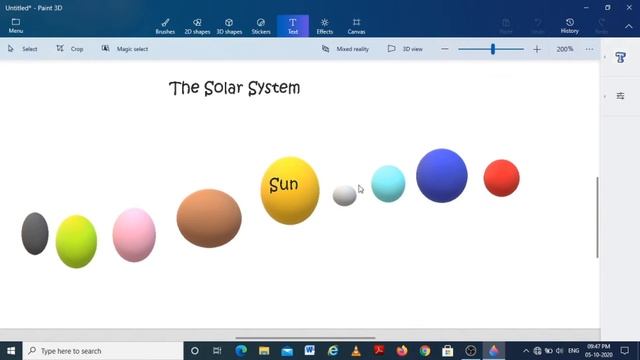Select the lime green planet sphere
The height and width of the screenshot is (360, 640).
coord(76,242)
